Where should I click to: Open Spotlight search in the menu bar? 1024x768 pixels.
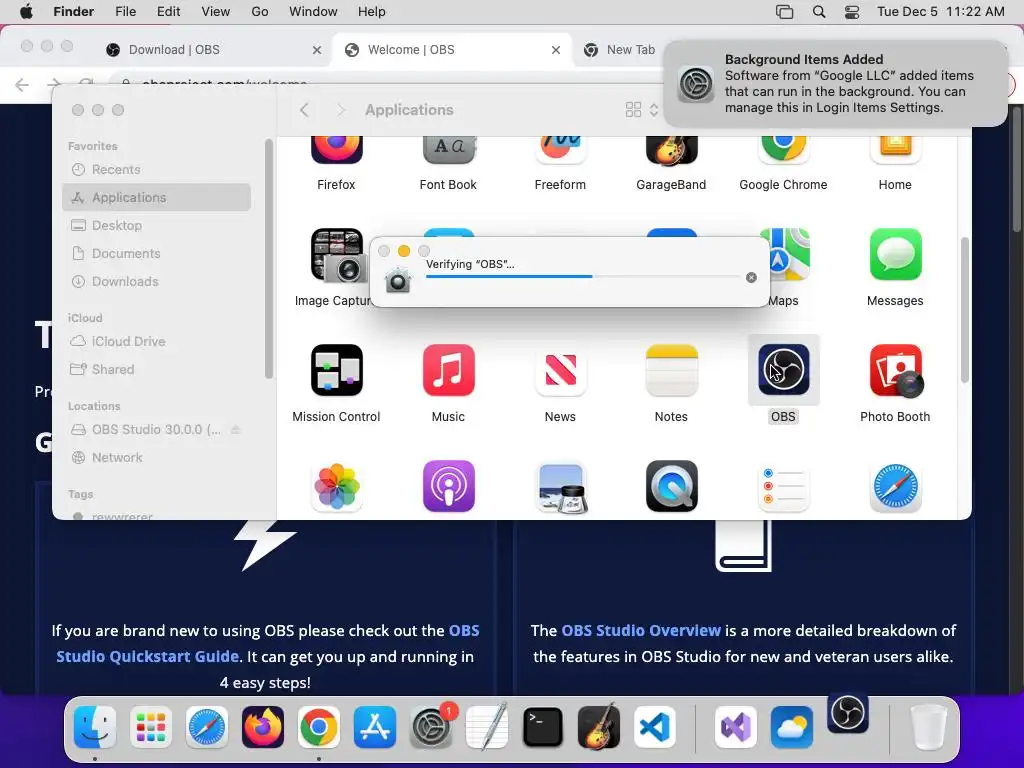coord(819,12)
